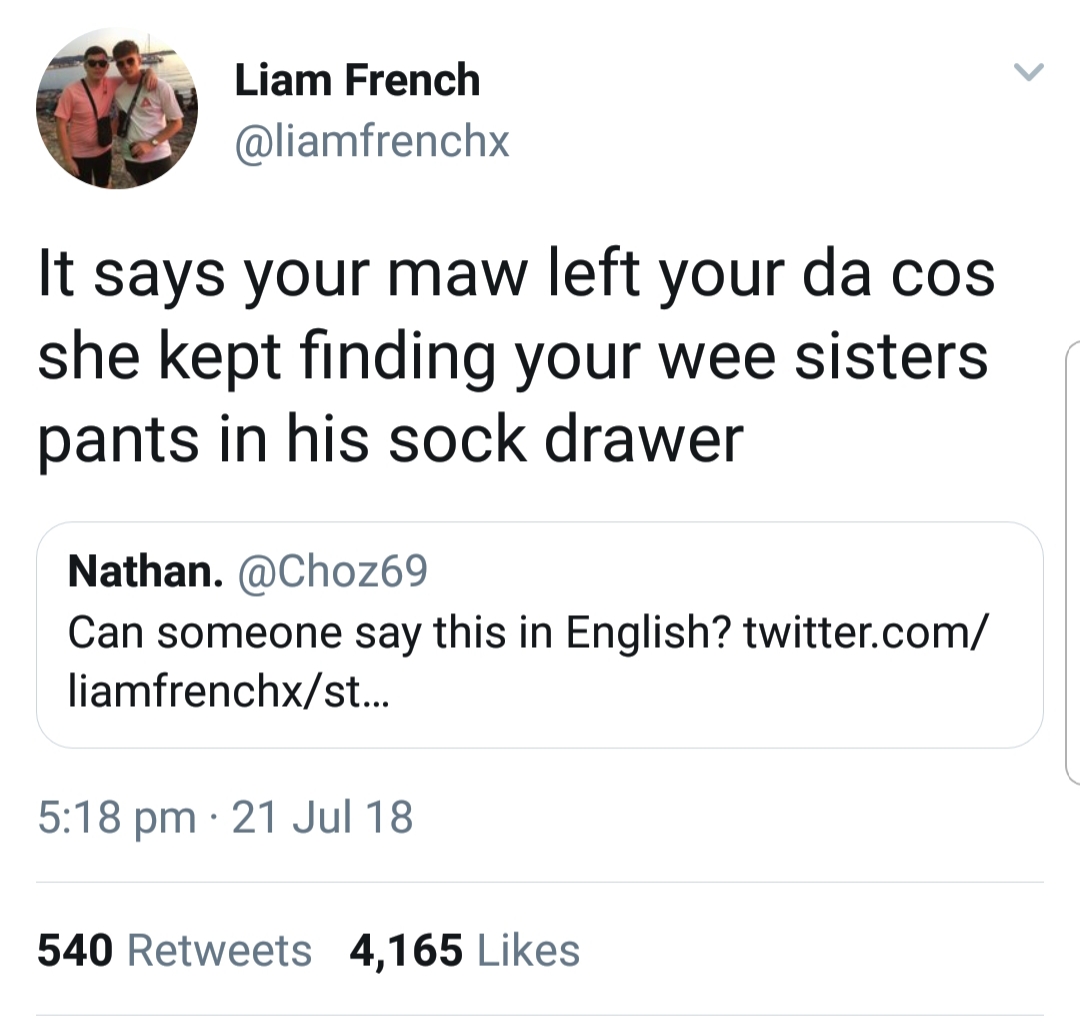1080x1022 pixels.
Task: Click the 4,165 like count number
Action: click(406, 952)
